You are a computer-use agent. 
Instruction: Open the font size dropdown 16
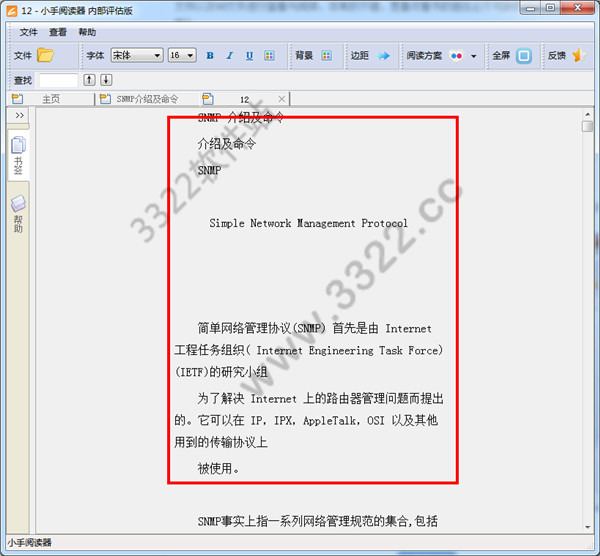tap(182, 55)
